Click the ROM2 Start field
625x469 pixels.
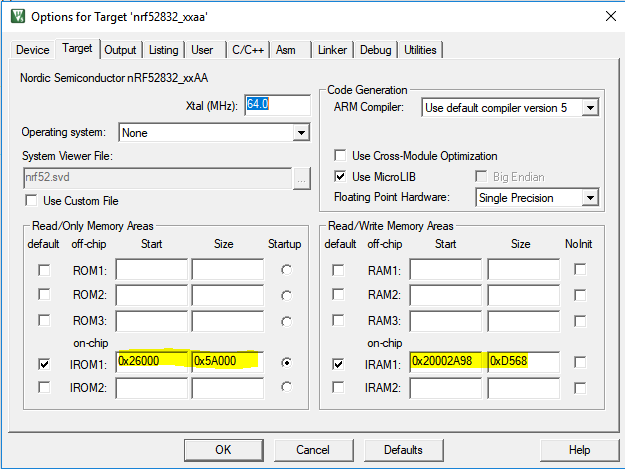pos(151,295)
